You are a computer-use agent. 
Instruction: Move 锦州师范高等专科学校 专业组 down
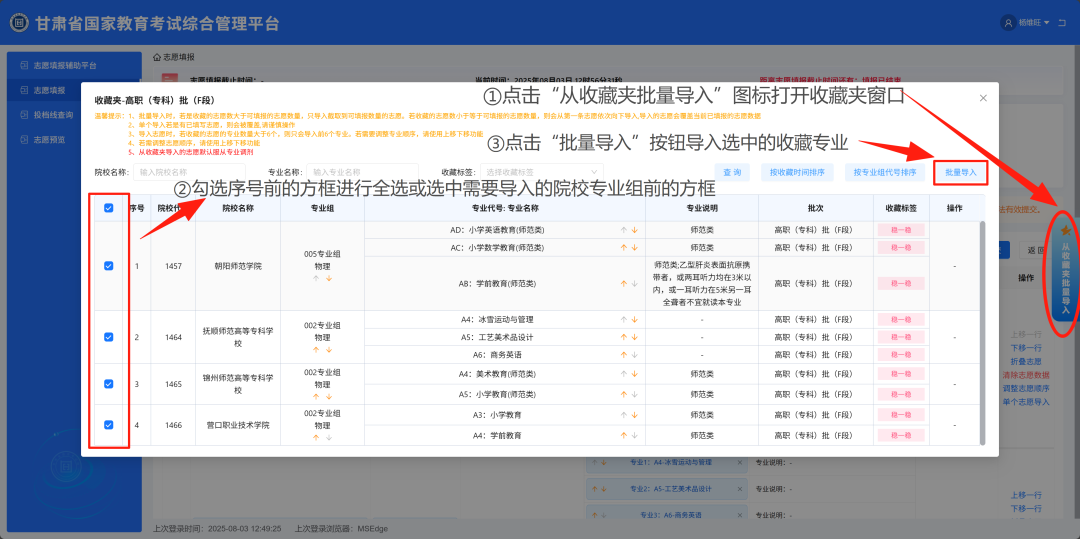pyautogui.click(x=329, y=397)
